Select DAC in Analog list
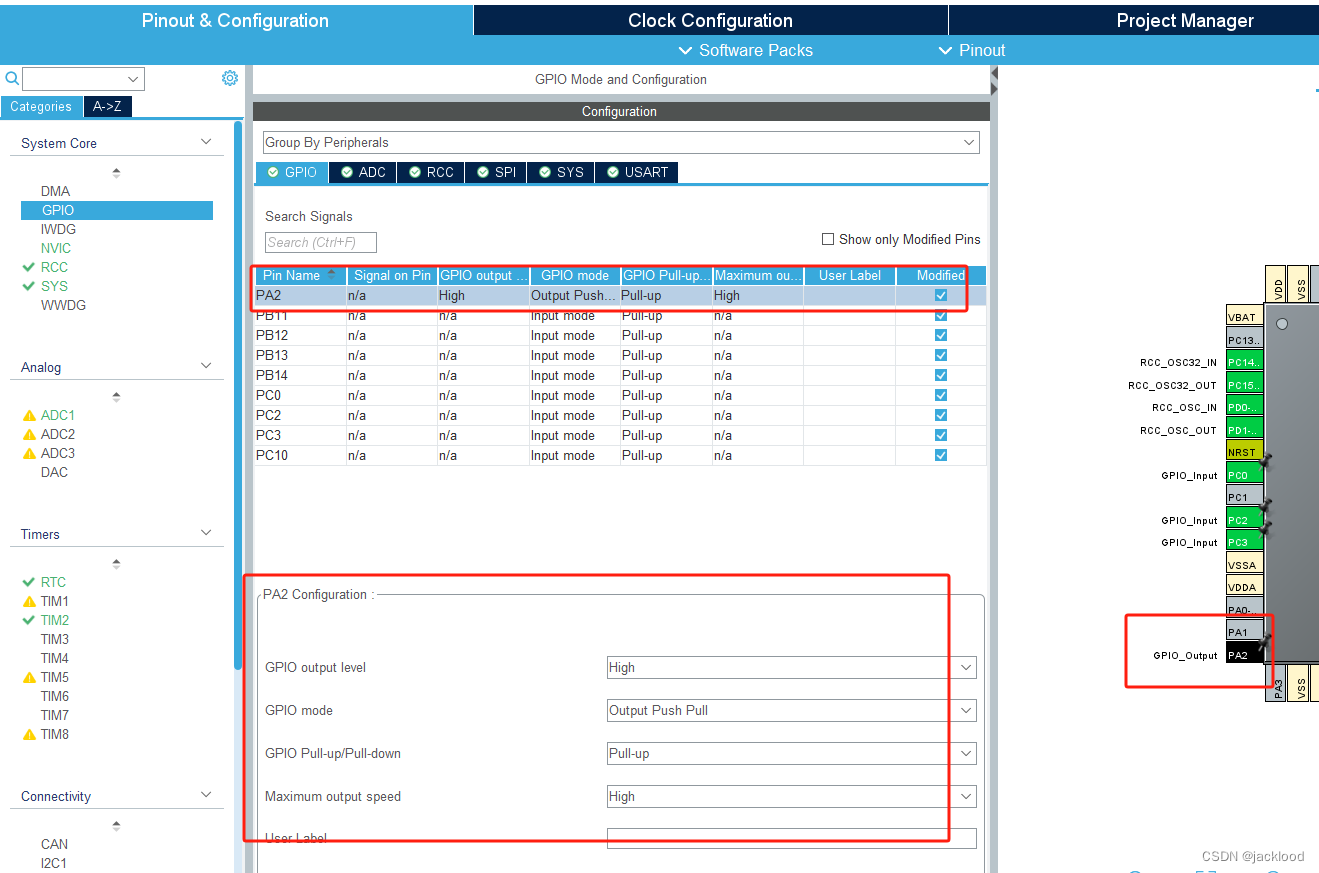 click(x=55, y=472)
